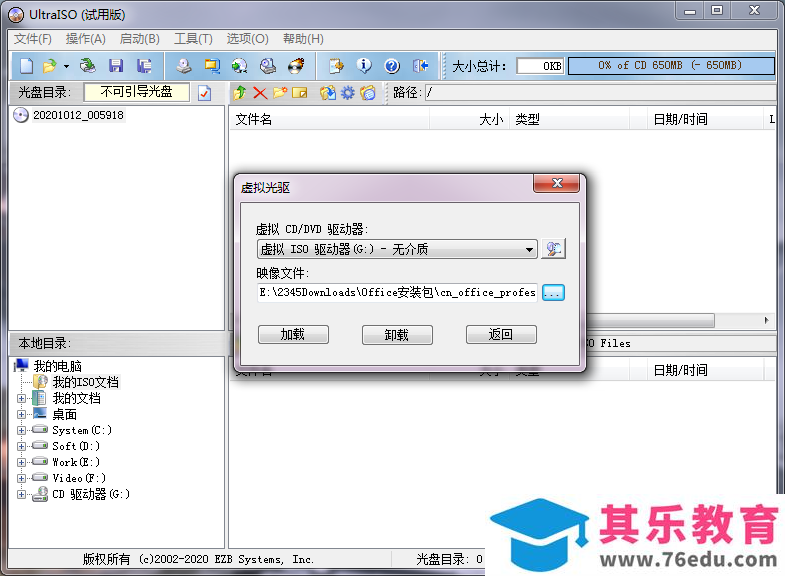Screen dimensions: 785x576
Task: Click the 文件名 column header in disc list
Action: 329,119
